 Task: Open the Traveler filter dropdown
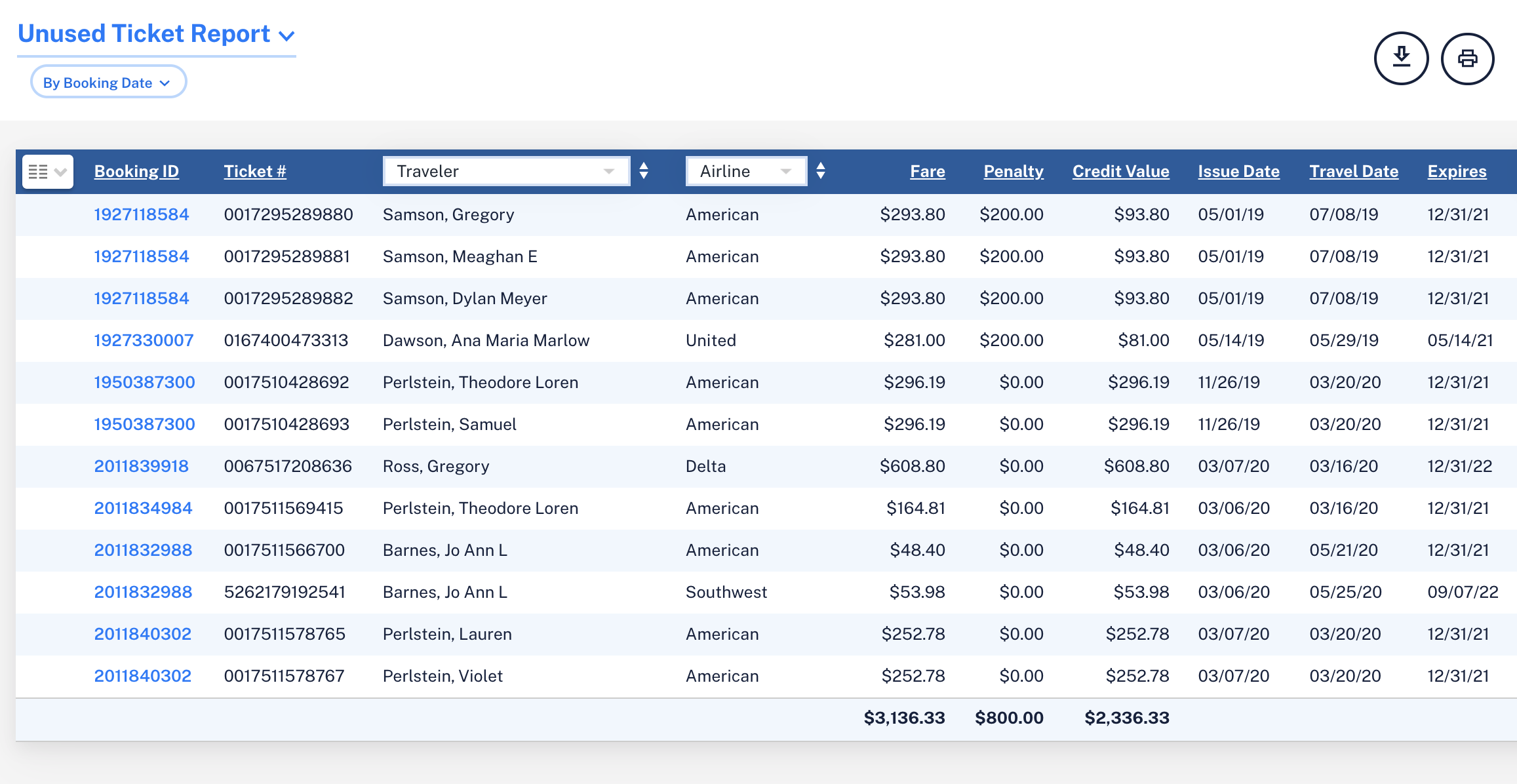[506, 171]
